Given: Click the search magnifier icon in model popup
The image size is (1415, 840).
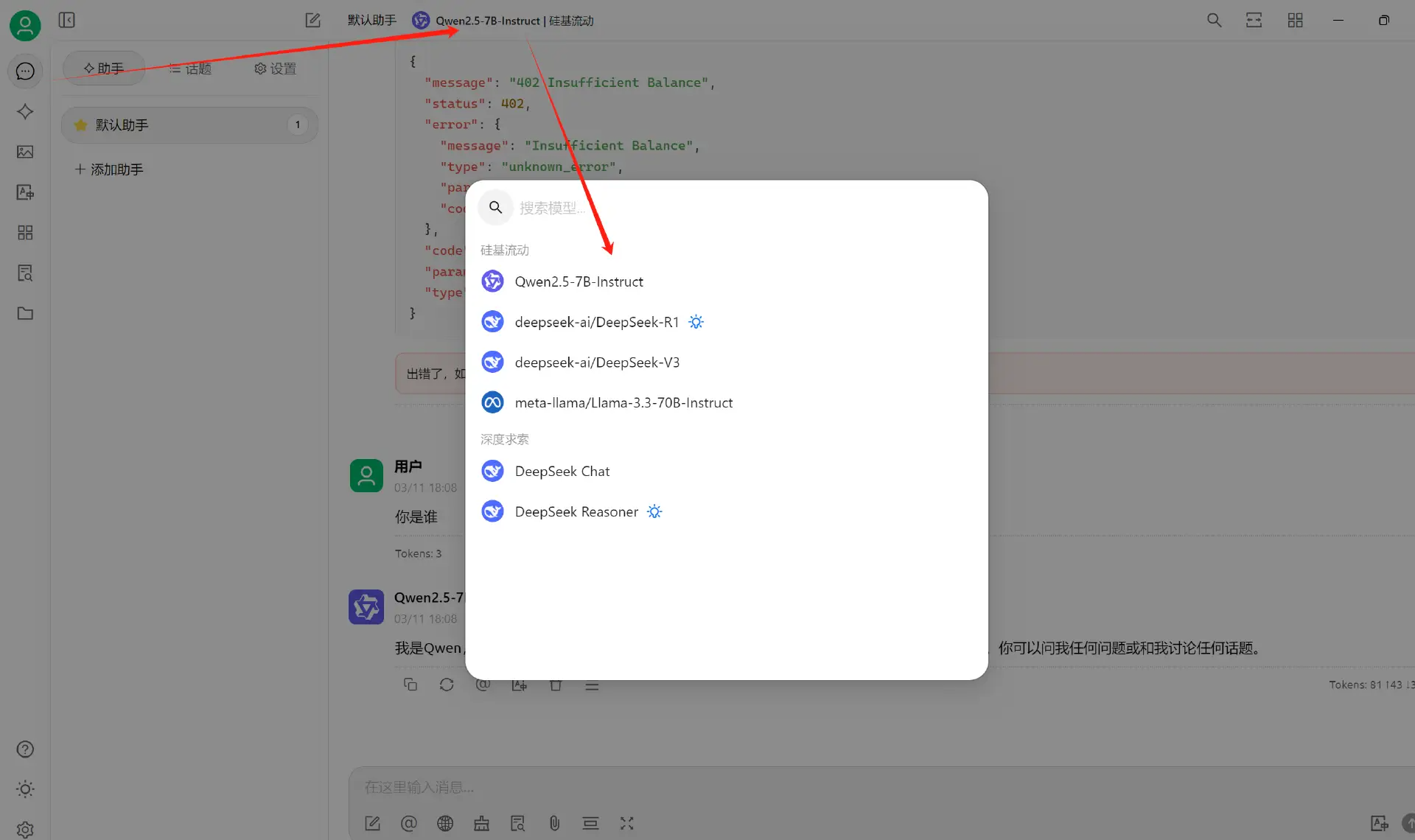Looking at the screenshot, I should (495, 208).
